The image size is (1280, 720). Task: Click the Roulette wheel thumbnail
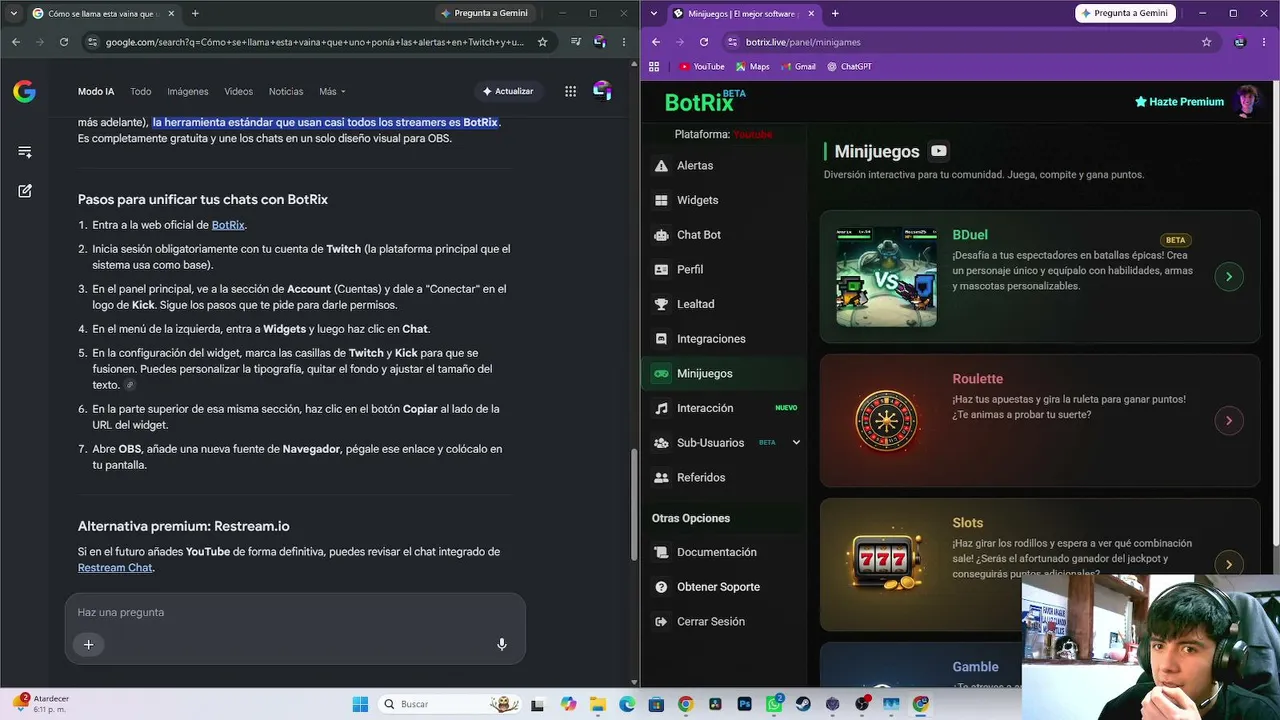[886, 421]
